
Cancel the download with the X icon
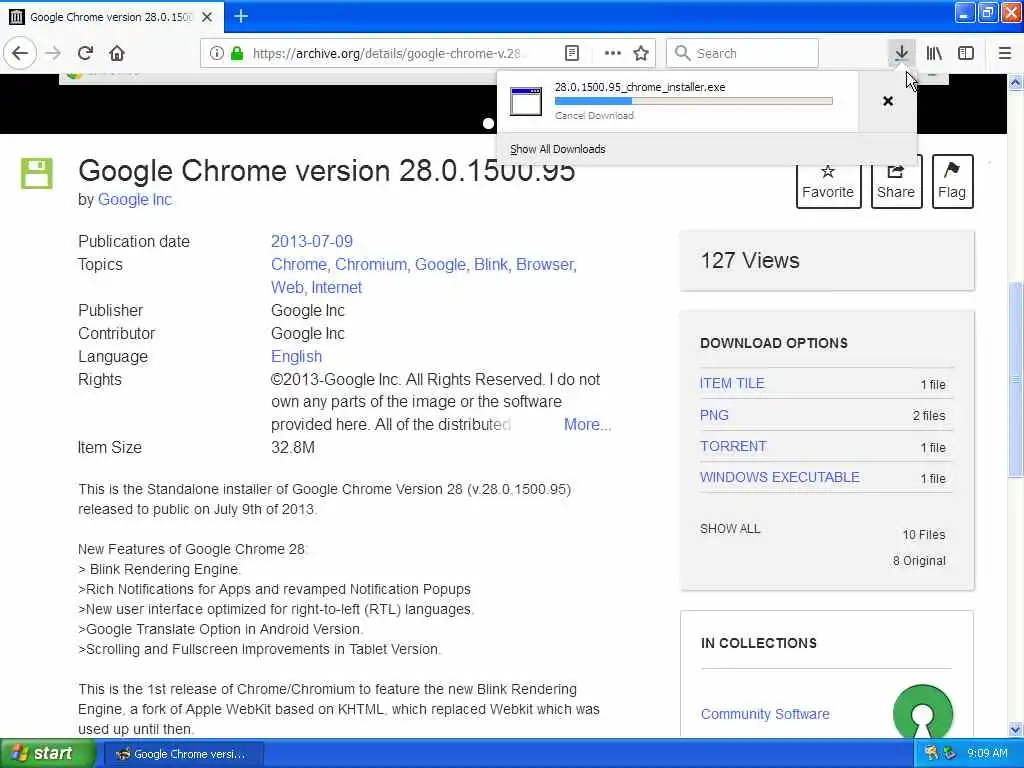888,101
